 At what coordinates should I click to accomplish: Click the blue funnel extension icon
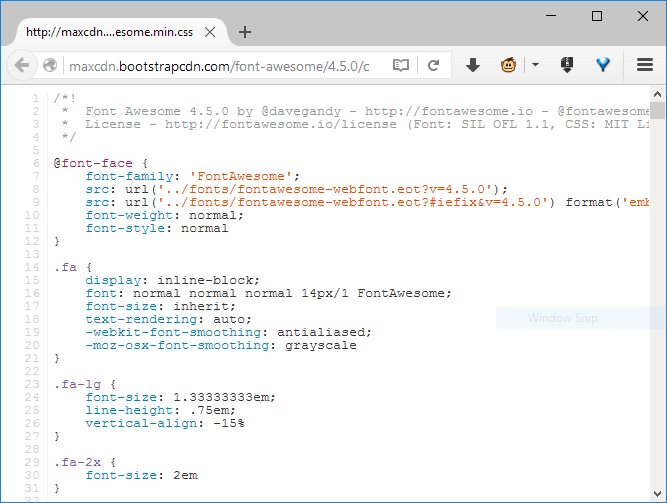[x=603, y=65]
